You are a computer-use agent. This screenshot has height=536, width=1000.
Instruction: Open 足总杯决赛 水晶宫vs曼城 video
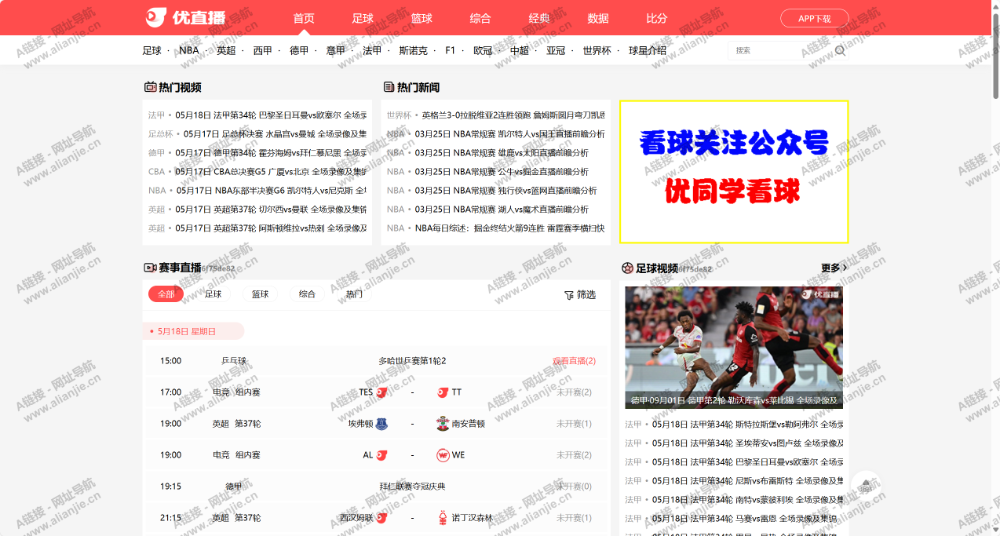pyautogui.click(x=275, y=134)
